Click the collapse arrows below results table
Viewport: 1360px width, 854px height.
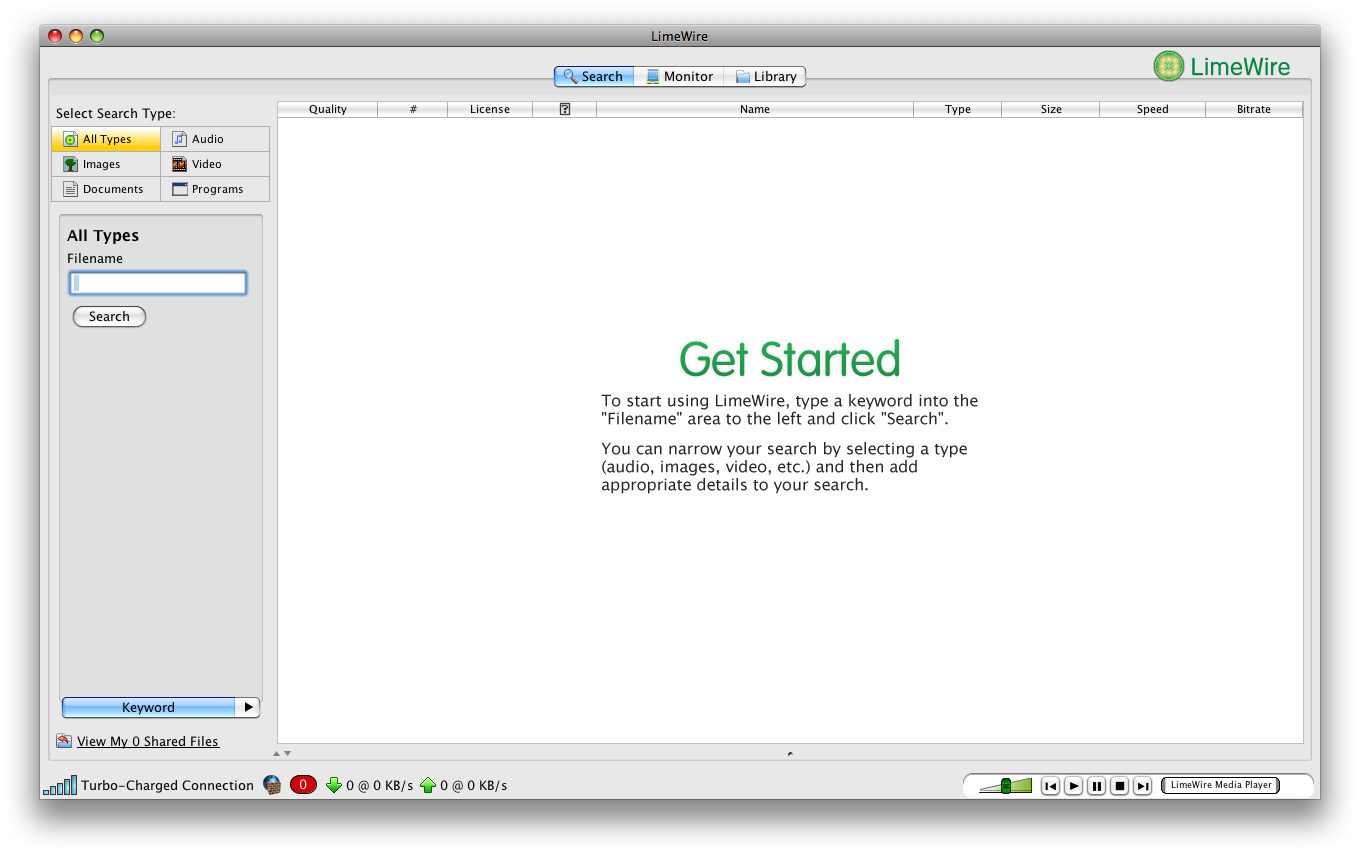pyautogui.click(x=282, y=753)
